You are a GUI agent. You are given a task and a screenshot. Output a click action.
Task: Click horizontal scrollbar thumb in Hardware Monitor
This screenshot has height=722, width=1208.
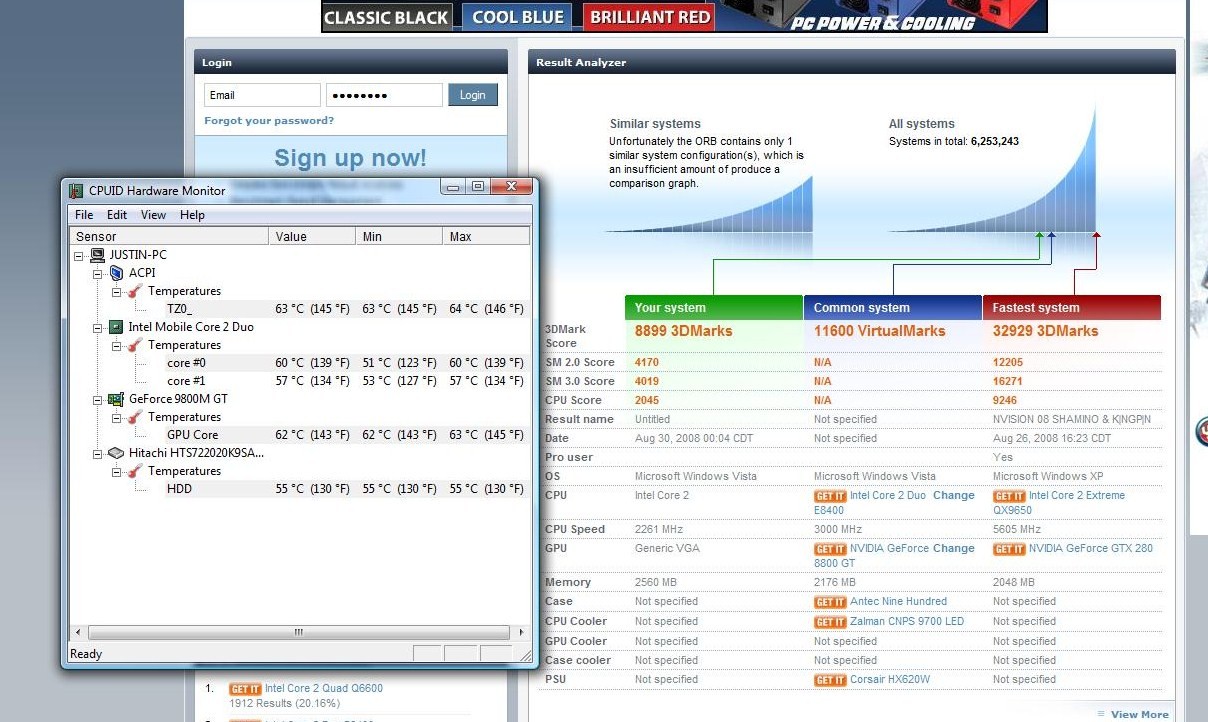(298, 633)
